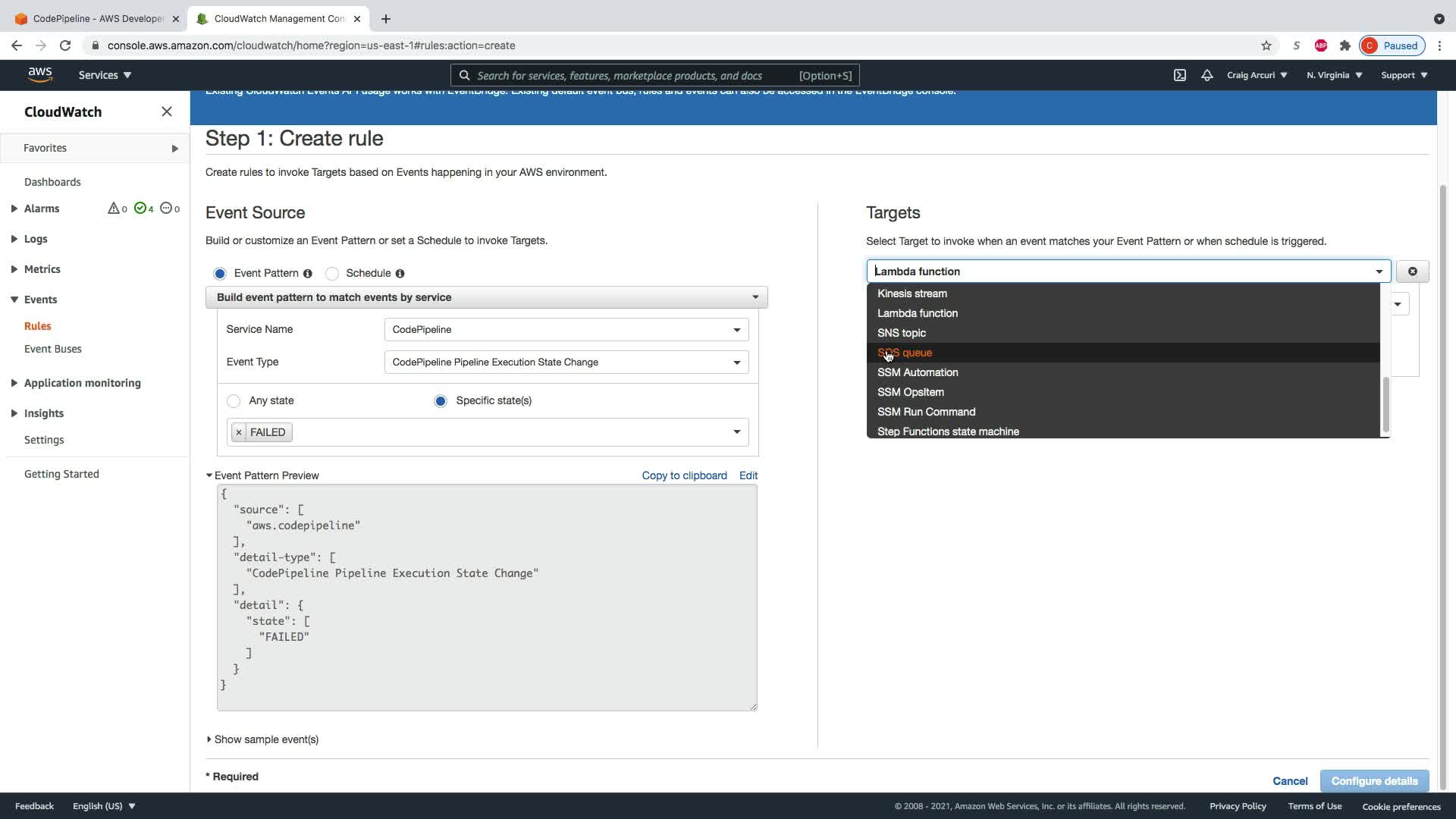The height and width of the screenshot is (819, 1456).
Task: Click the notifications bell icon
Action: click(x=1207, y=75)
